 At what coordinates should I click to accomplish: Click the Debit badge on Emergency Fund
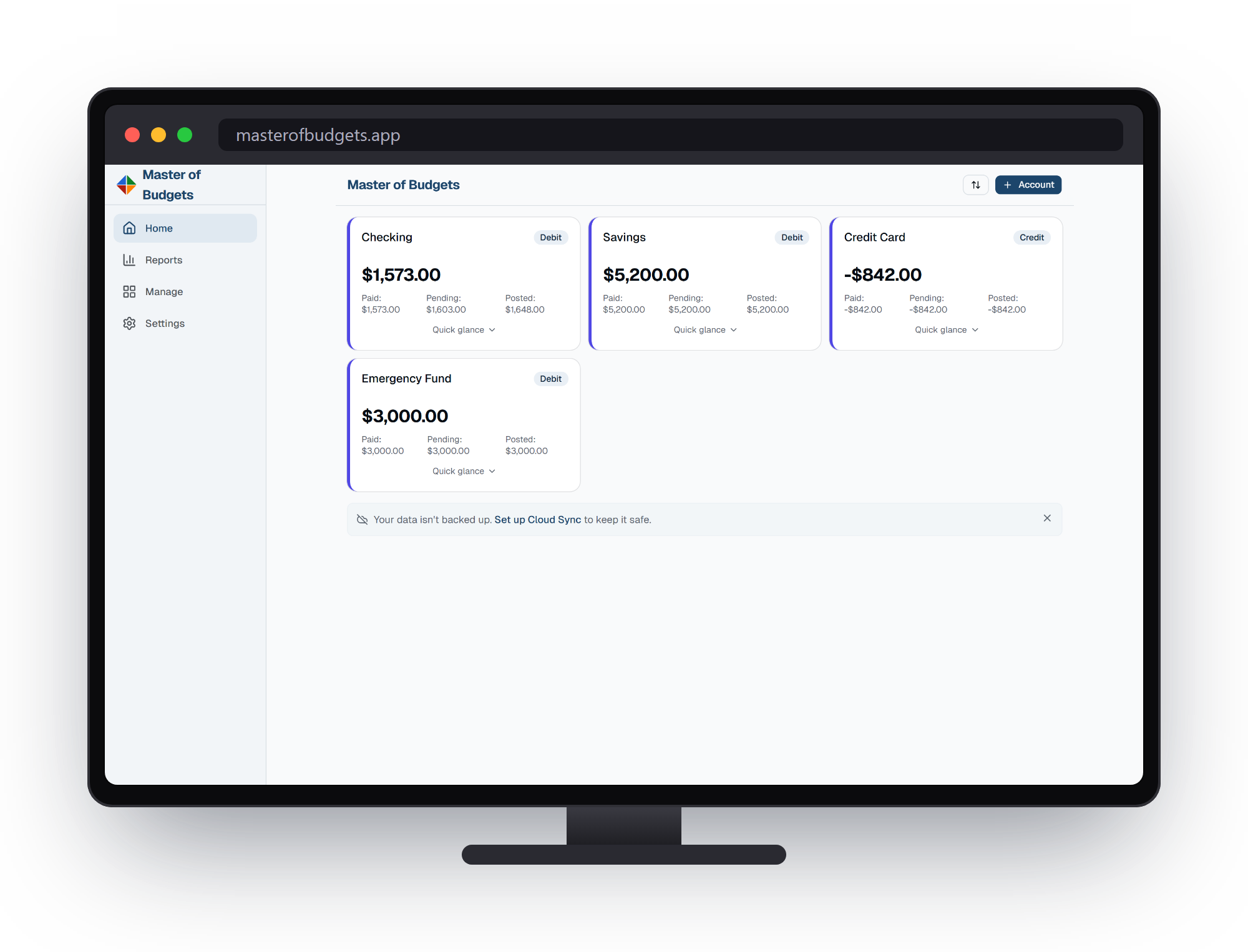(x=550, y=379)
